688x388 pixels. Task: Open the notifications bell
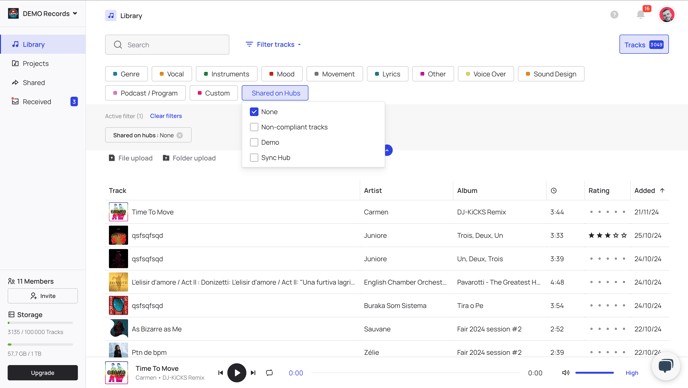[x=641, y=14]
